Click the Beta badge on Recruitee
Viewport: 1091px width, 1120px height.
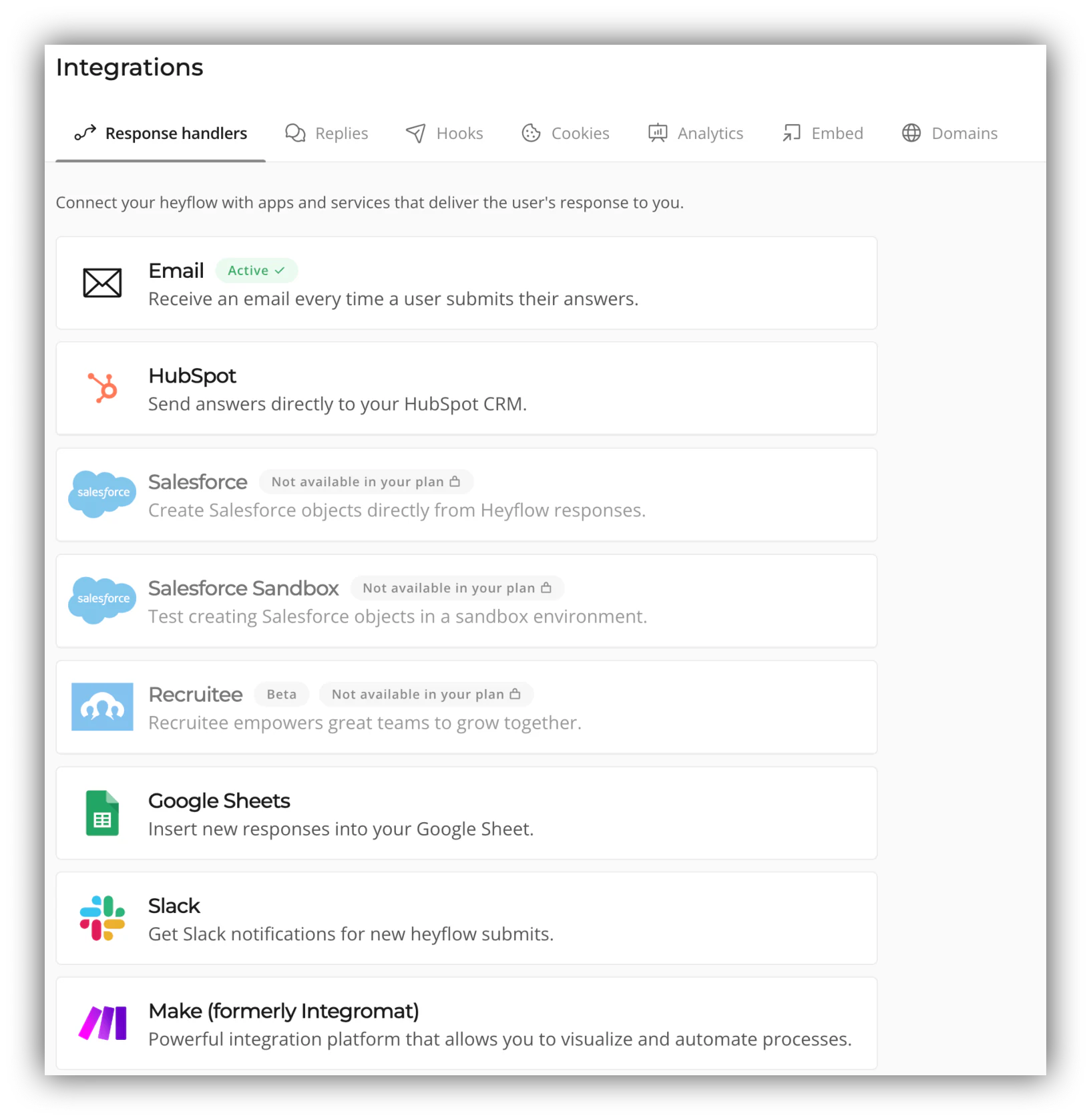pos(282,695)
